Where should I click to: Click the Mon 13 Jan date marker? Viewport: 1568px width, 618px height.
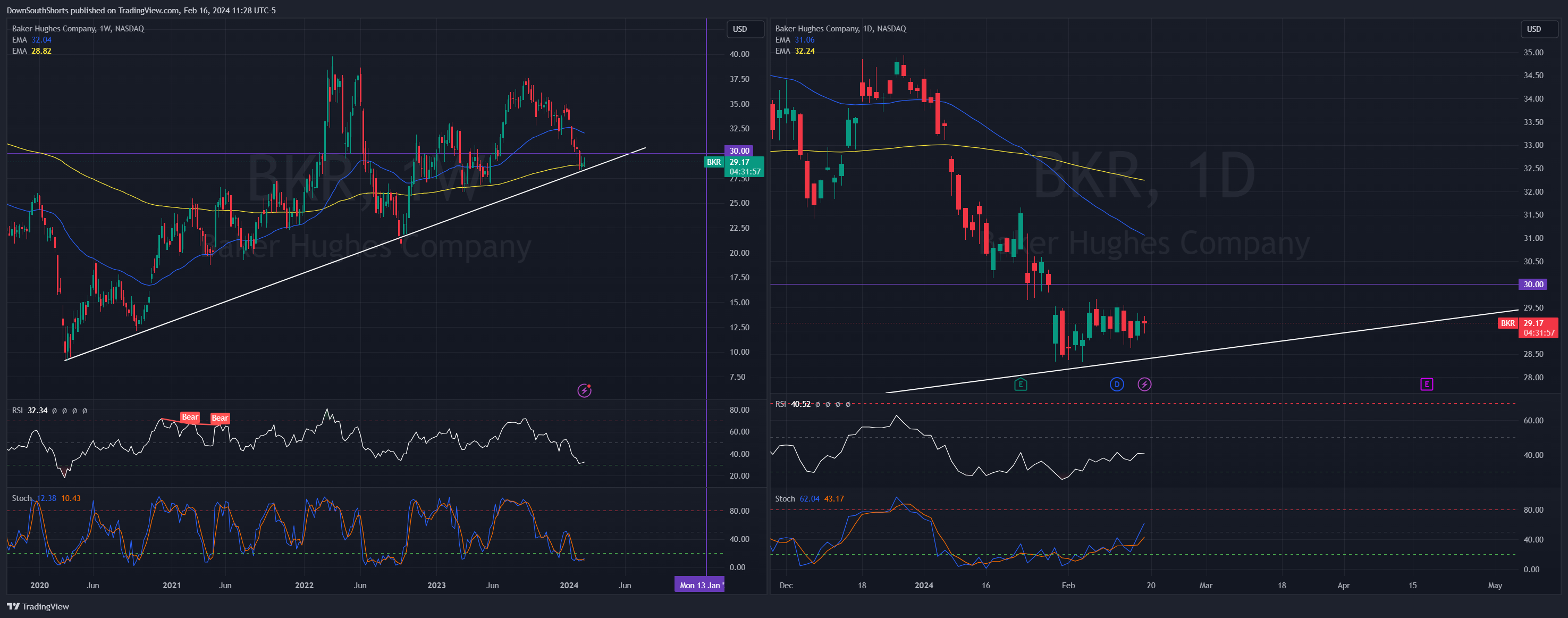tap(699, 585)
